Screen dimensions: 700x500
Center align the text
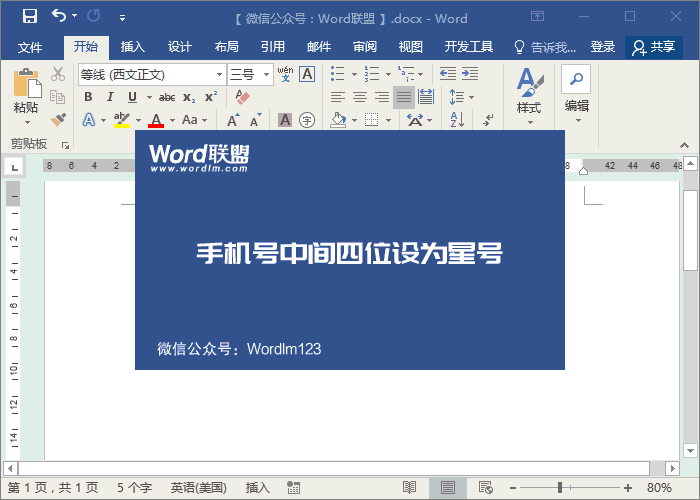(x=360, y=97)
